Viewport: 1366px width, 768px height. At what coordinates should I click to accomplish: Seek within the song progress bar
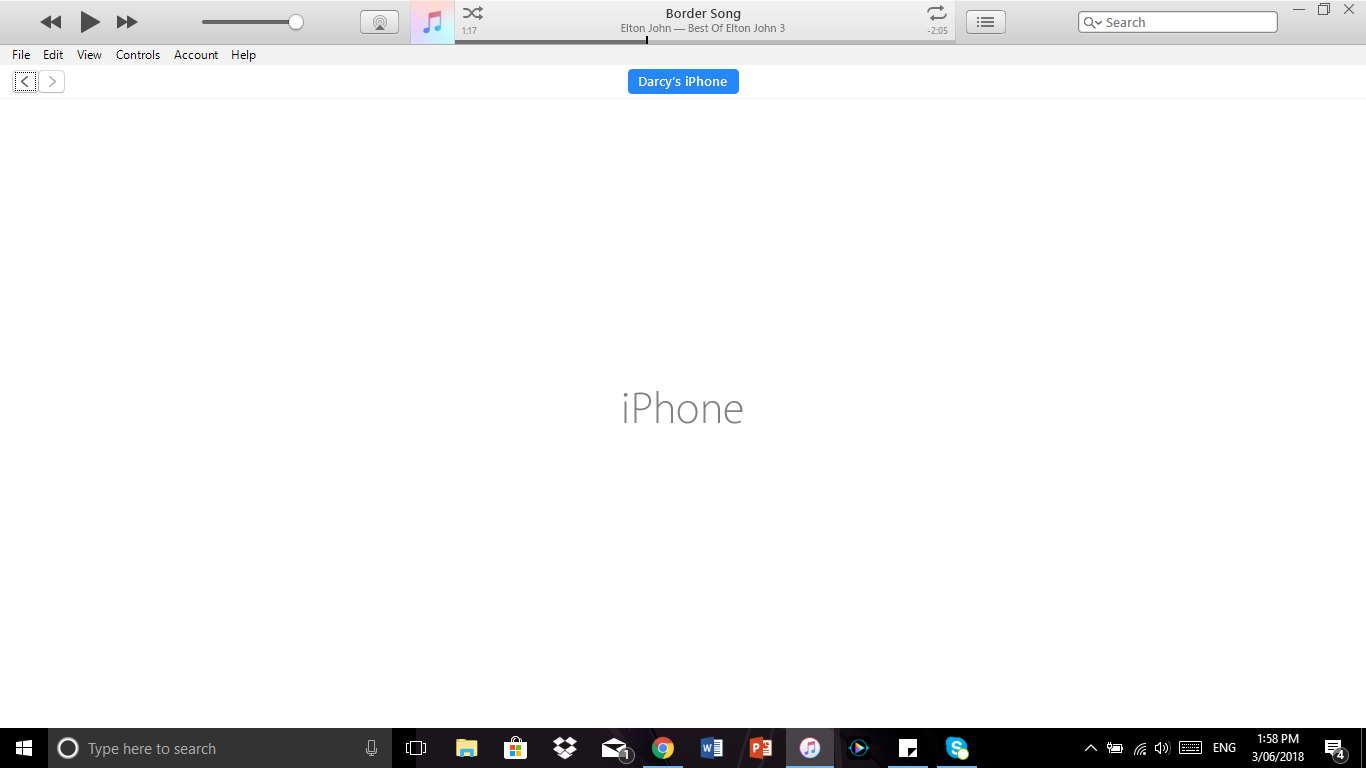tap(705, 41)
